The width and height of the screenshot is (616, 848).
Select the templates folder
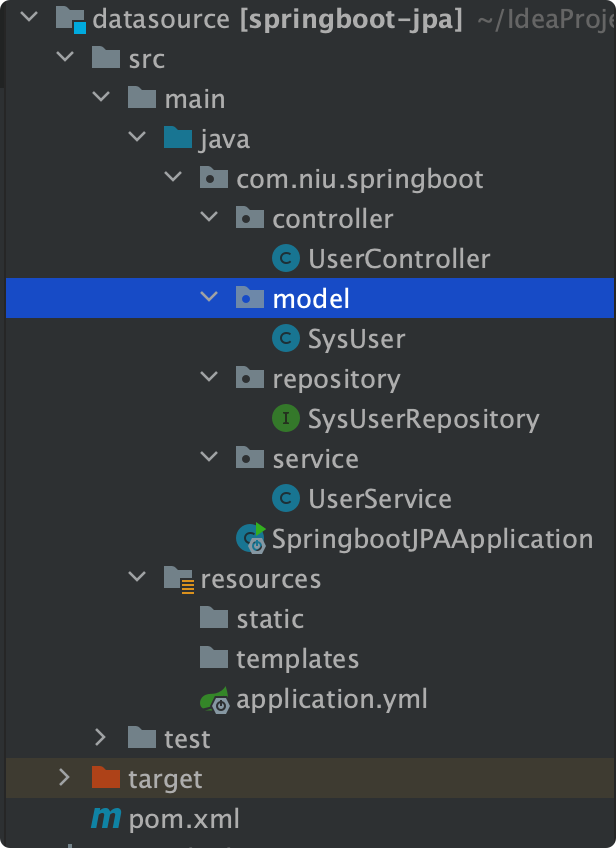point(296,659)
